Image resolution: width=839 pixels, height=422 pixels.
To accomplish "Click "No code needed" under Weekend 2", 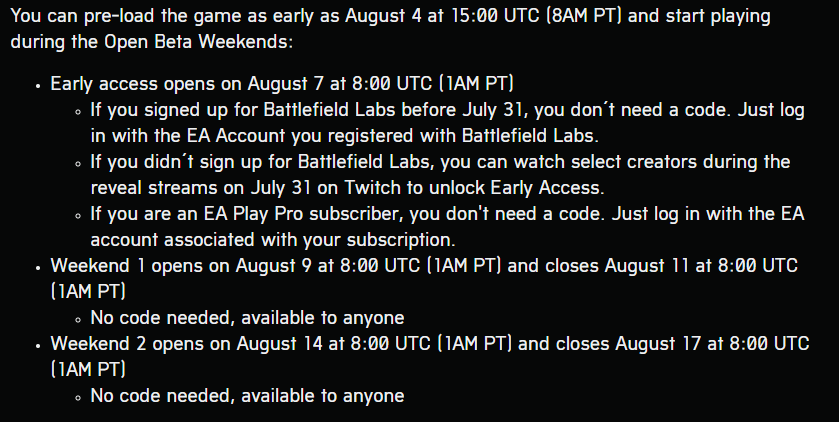I will point(163,396).
